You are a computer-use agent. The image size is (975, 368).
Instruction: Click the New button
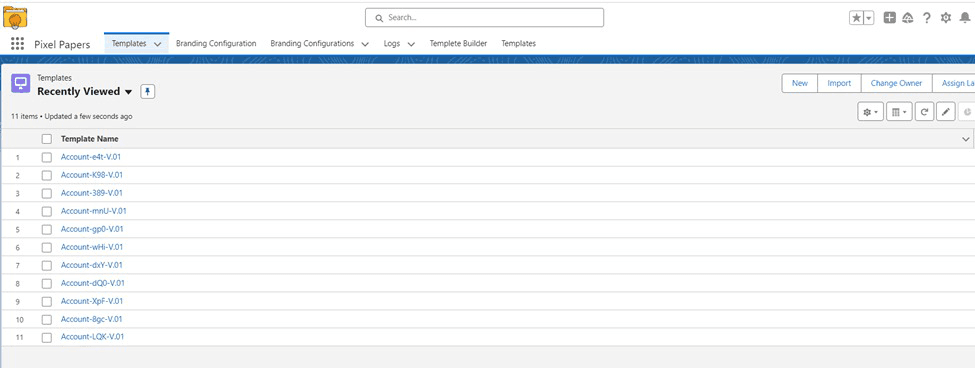[x=800, y=83]
